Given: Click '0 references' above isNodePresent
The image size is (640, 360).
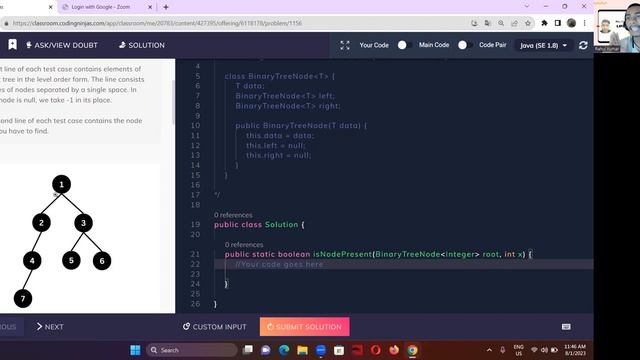Looking at the screenshot, I should tap(244, 244).
